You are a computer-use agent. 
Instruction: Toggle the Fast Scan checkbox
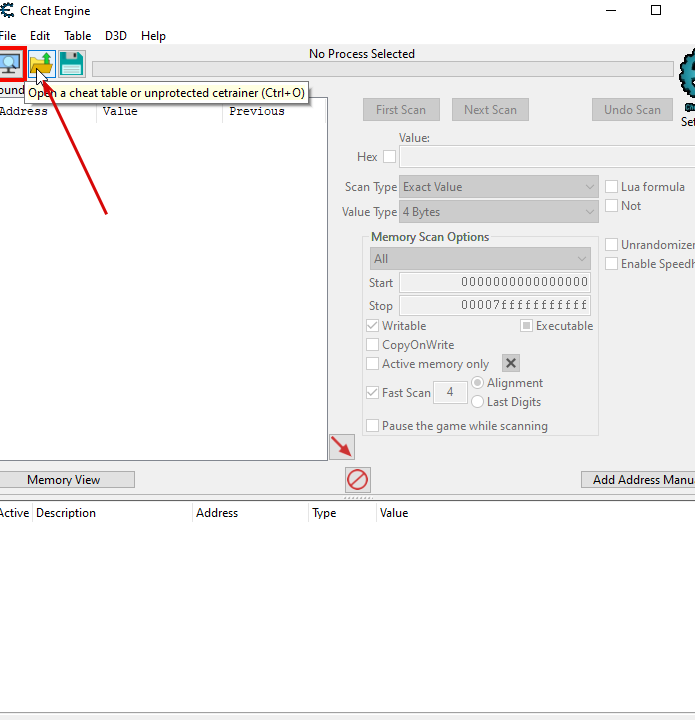pyautogui.click(x=372, y=393)
